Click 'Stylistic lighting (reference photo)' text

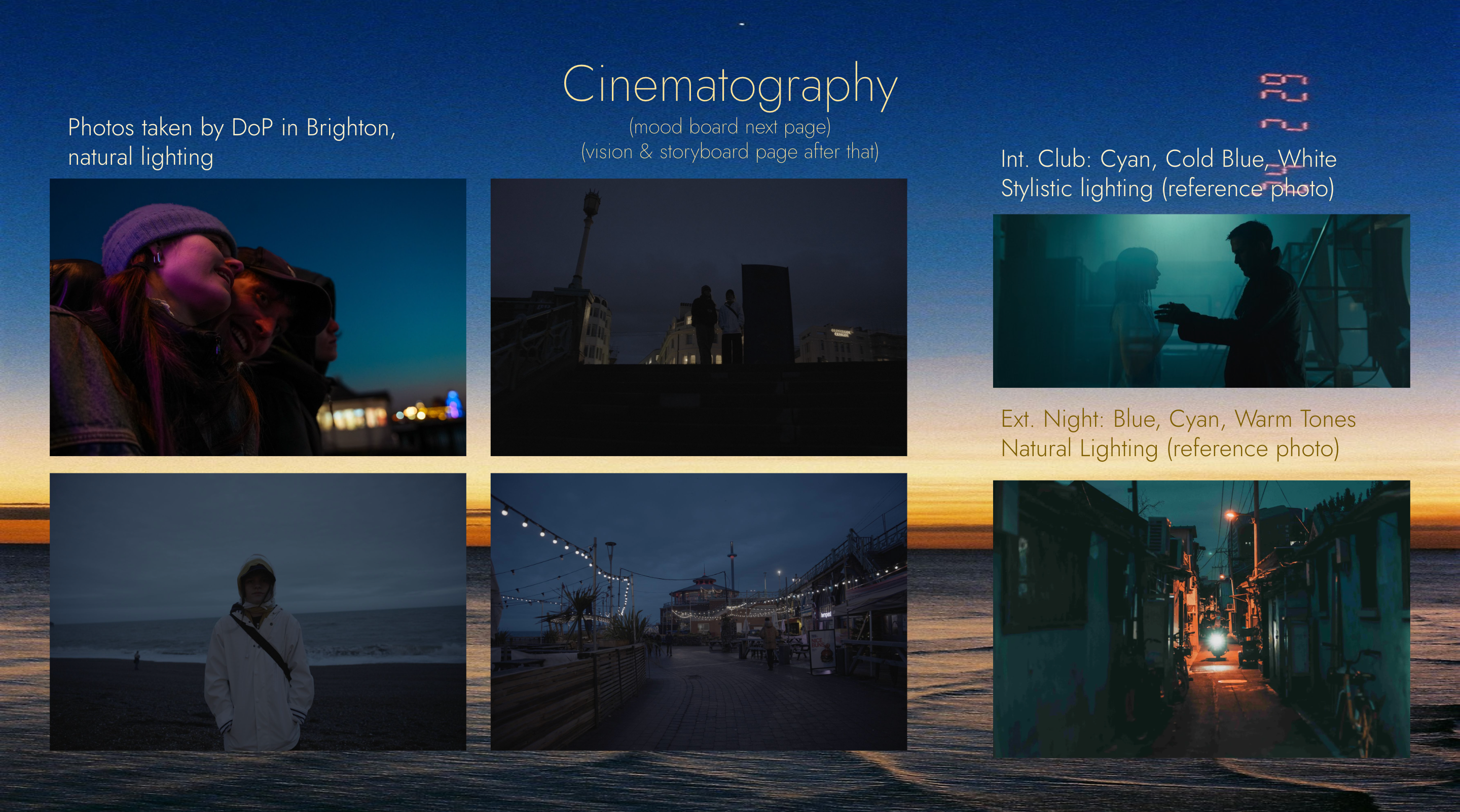coord(1167,188)
